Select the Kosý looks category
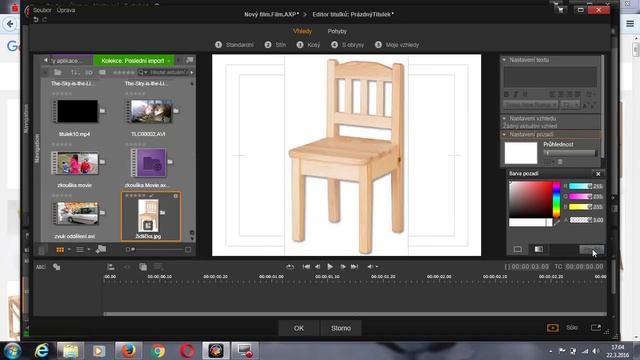Screen dimensions: 640x360 point(308,45)
